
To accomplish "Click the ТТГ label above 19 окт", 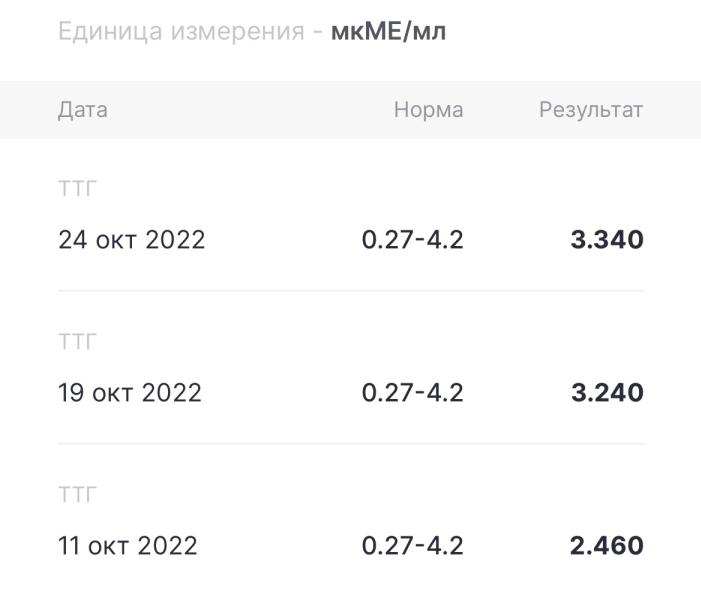I will pos(77,342).
